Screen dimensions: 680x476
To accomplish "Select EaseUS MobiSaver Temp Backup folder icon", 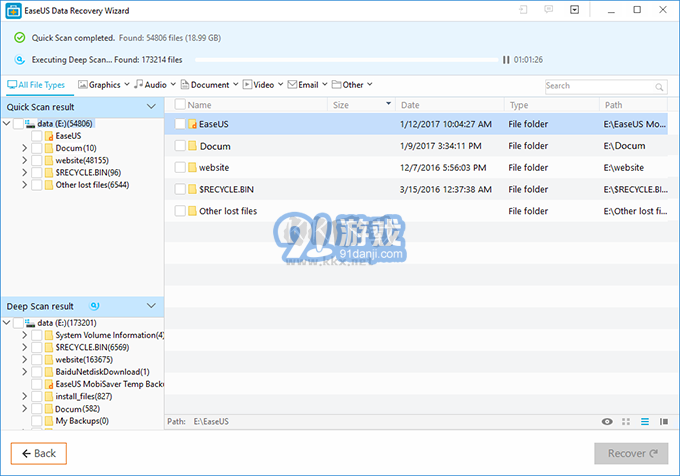I will 49,384.
